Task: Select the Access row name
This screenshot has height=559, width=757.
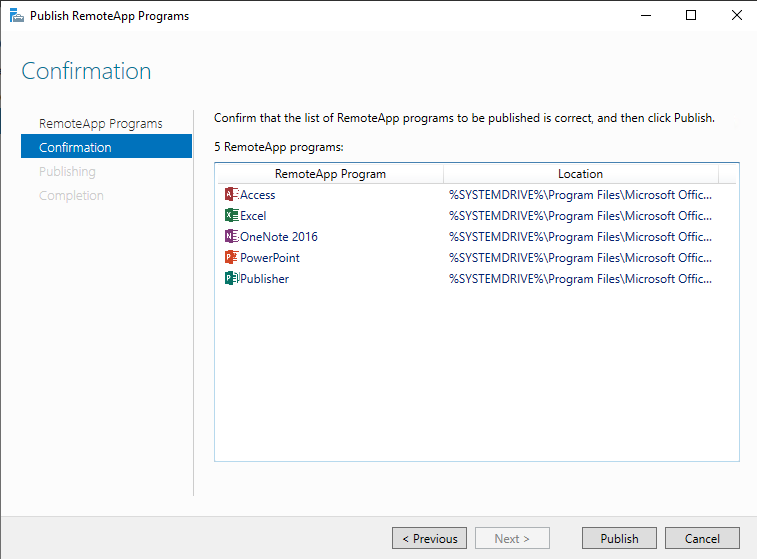Action: pyautogui.click(x=257, y=195)
